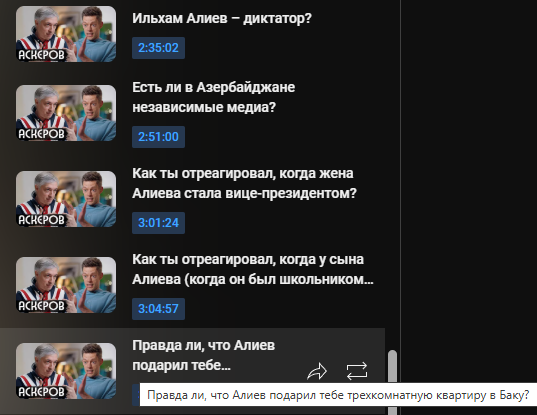This screenshot has width=537, height=415.
Task: Click the tooltip text about квартиру в Баку
Action: [x=338, y=395]
